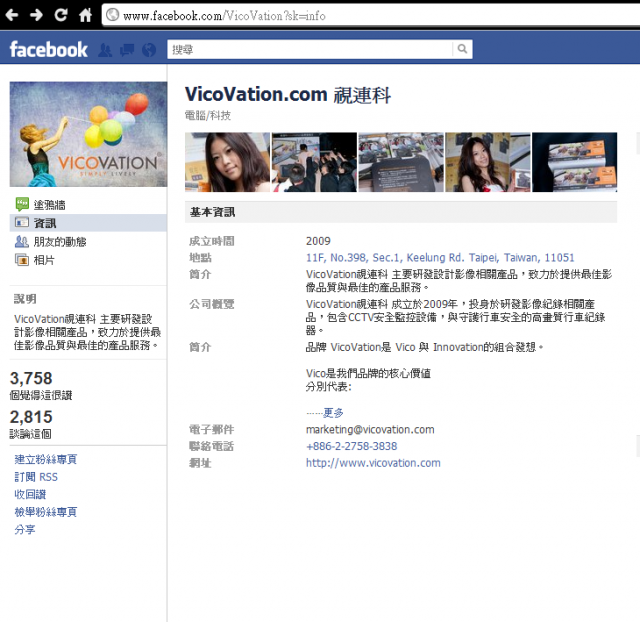Viewport: 640px width, 622px height.
Task: Click the 資訊 card icon in sidebar
Action: point(22,222)
